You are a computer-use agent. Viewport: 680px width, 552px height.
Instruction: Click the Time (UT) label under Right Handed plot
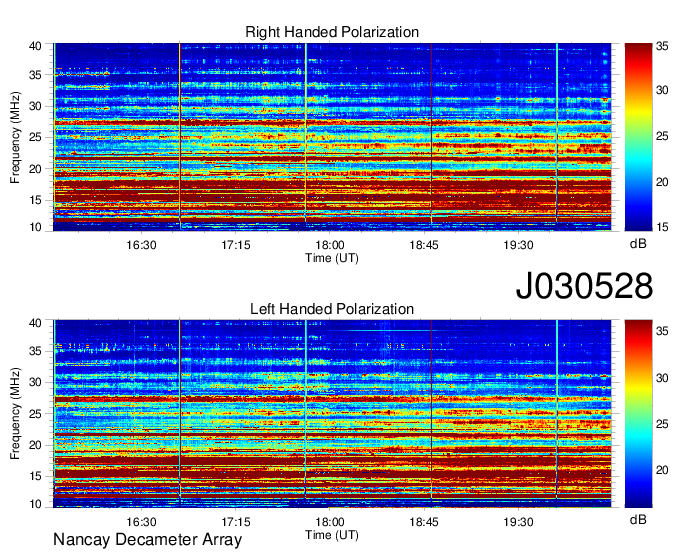[x=332, y=258]
